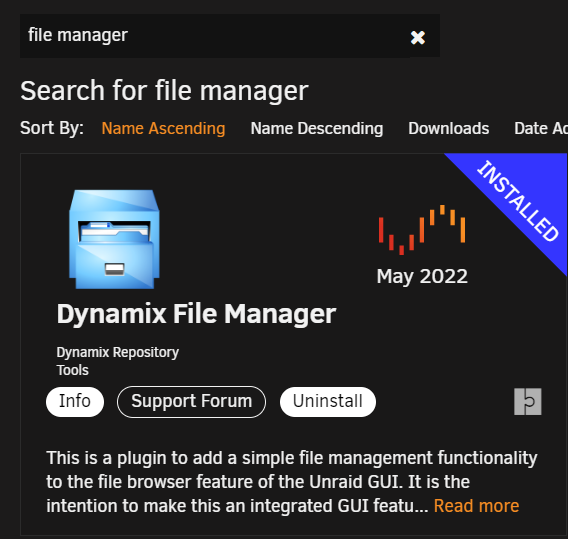
Task: Open Info for Dynamix File Manager
Action: pos(75,401)
